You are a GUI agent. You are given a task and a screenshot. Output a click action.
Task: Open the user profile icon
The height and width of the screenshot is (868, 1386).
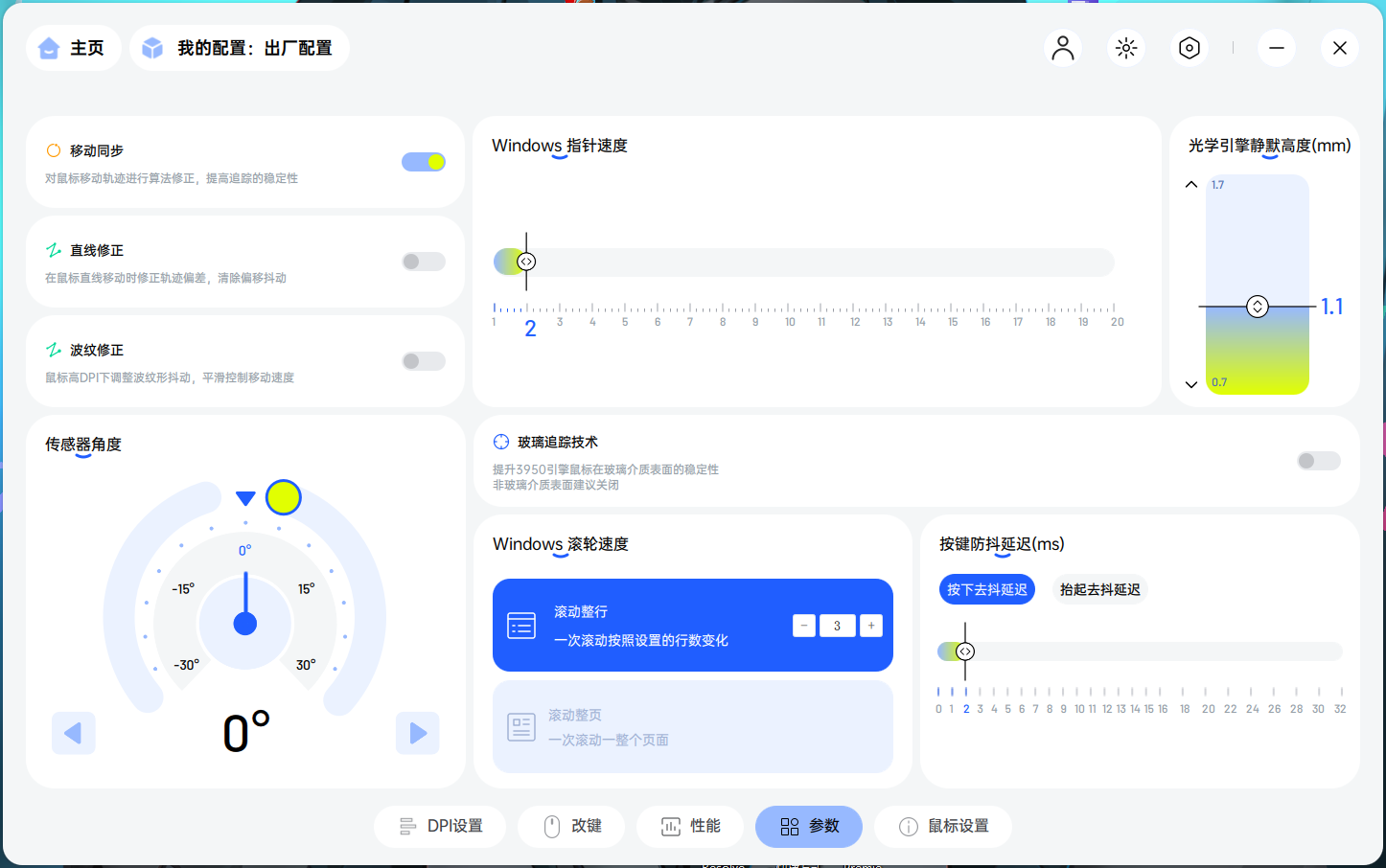[x=1062, y=47]
